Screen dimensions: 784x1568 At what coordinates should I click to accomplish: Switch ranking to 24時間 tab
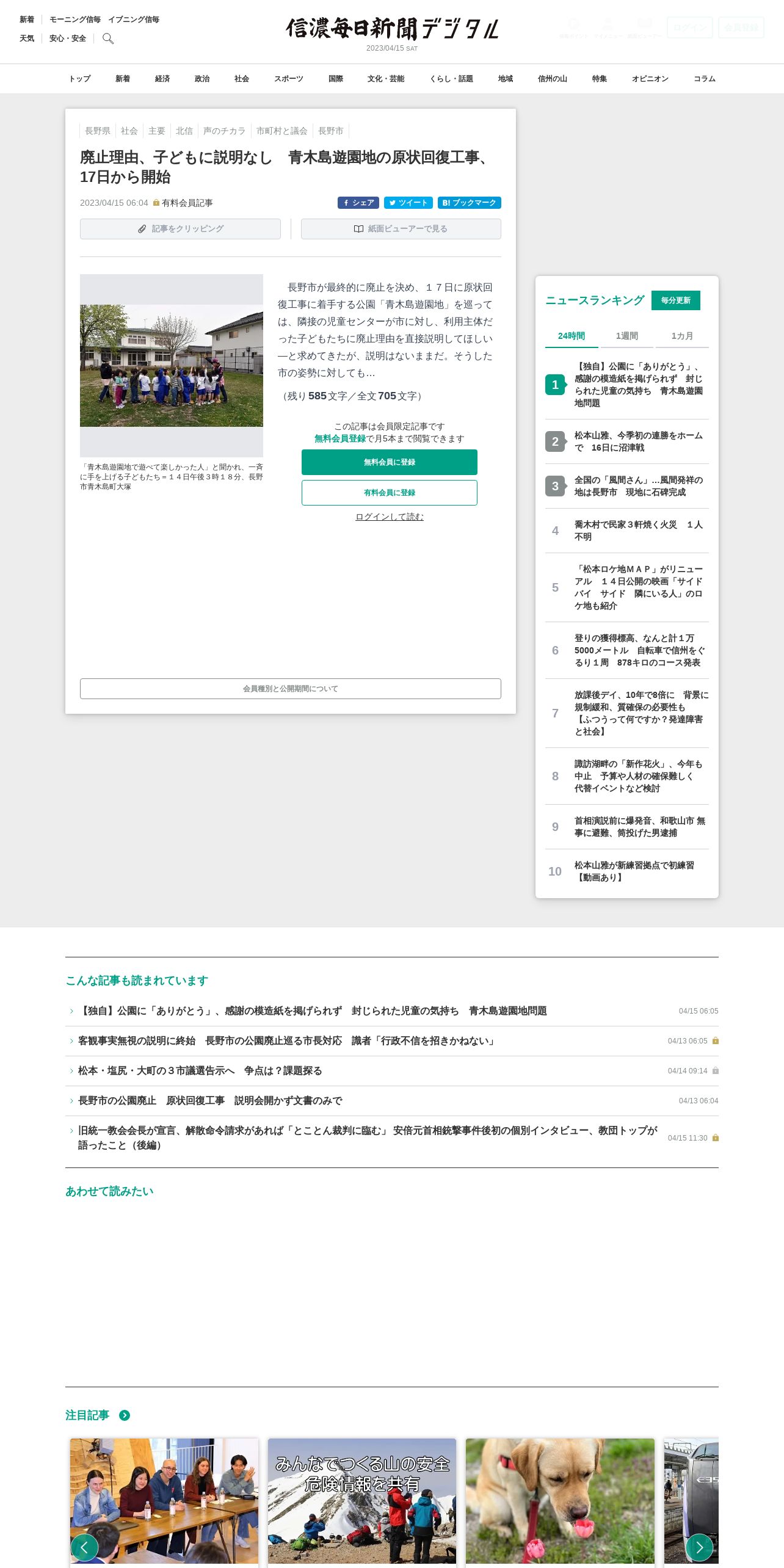coord(572,336)
